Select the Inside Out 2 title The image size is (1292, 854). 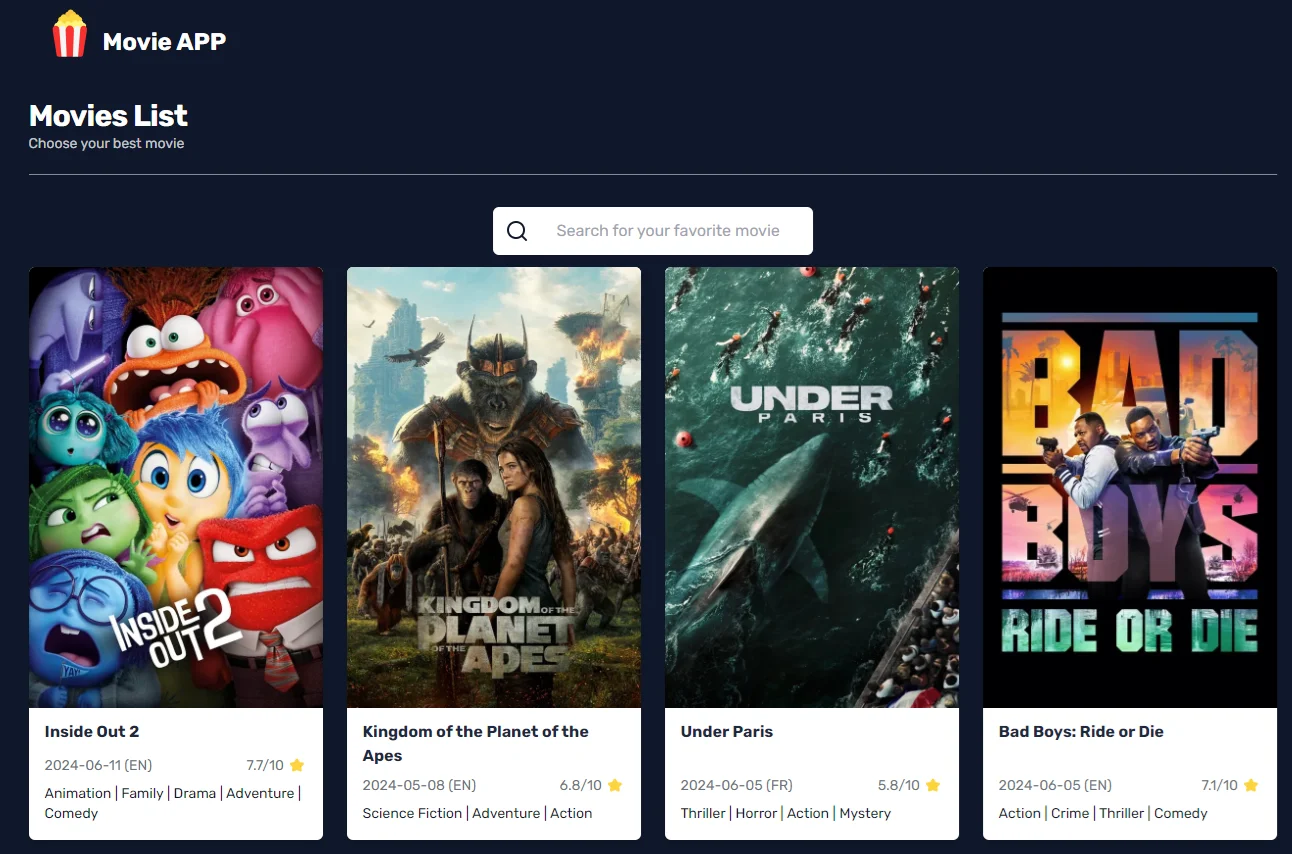(x=92, y=731)
